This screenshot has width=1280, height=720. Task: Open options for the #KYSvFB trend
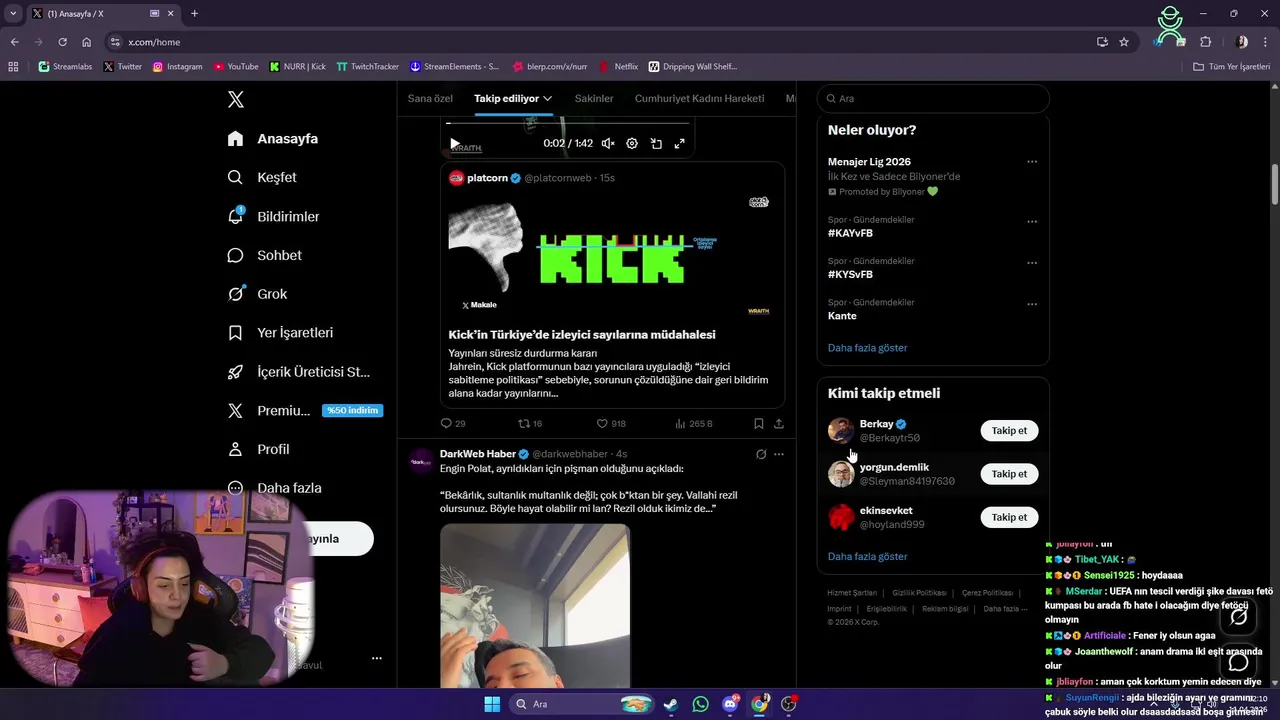coord(1032,263)
